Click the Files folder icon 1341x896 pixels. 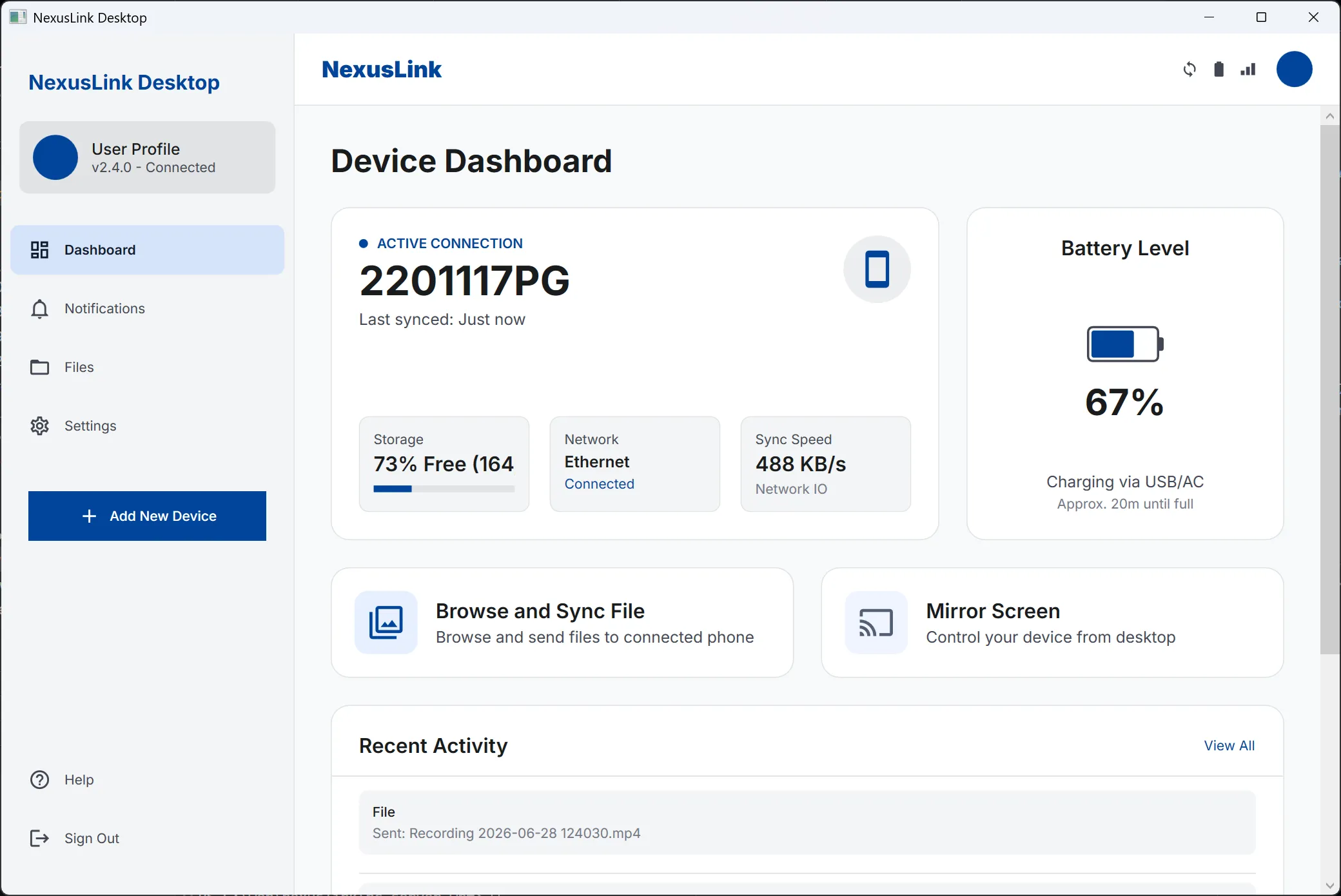[x=39, y=367]
